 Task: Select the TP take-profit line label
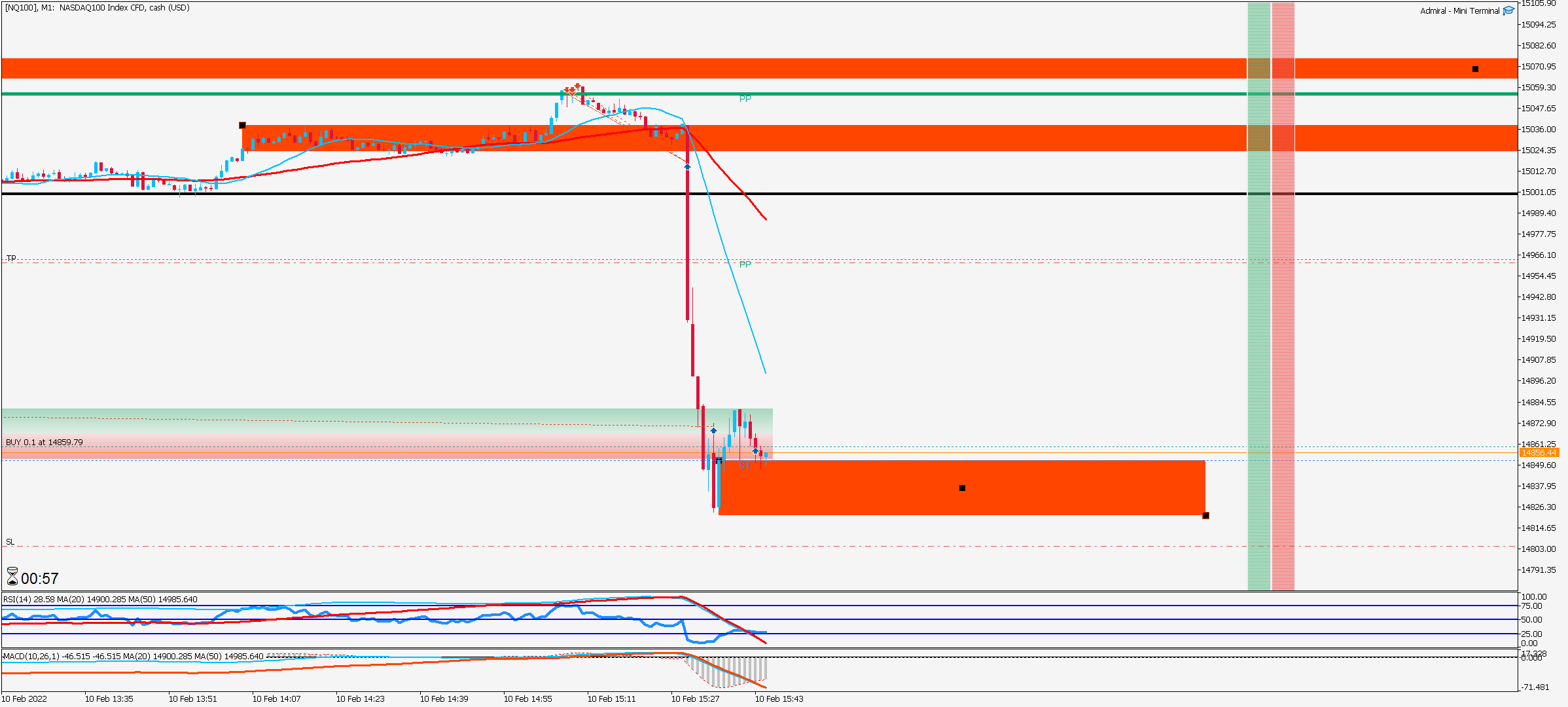tap(11, 258)
